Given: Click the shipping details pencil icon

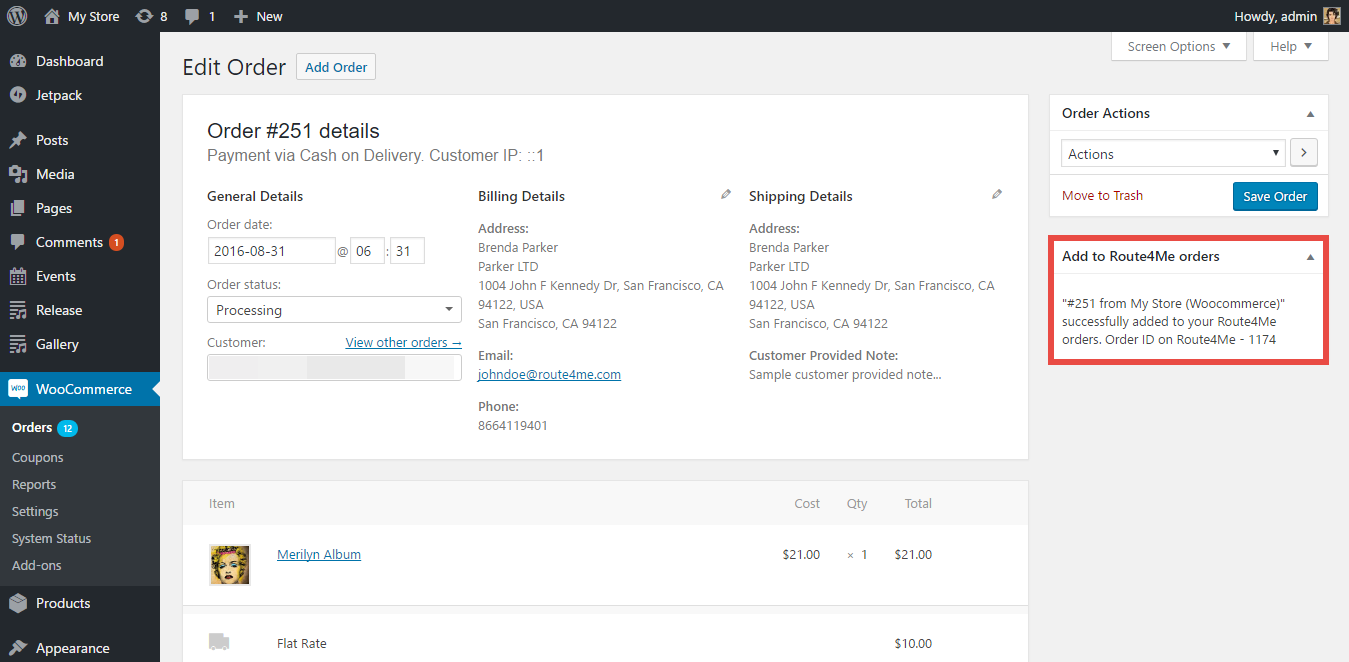Looking at the screenshot, I should pyautogui.click(x=997, y=195).
